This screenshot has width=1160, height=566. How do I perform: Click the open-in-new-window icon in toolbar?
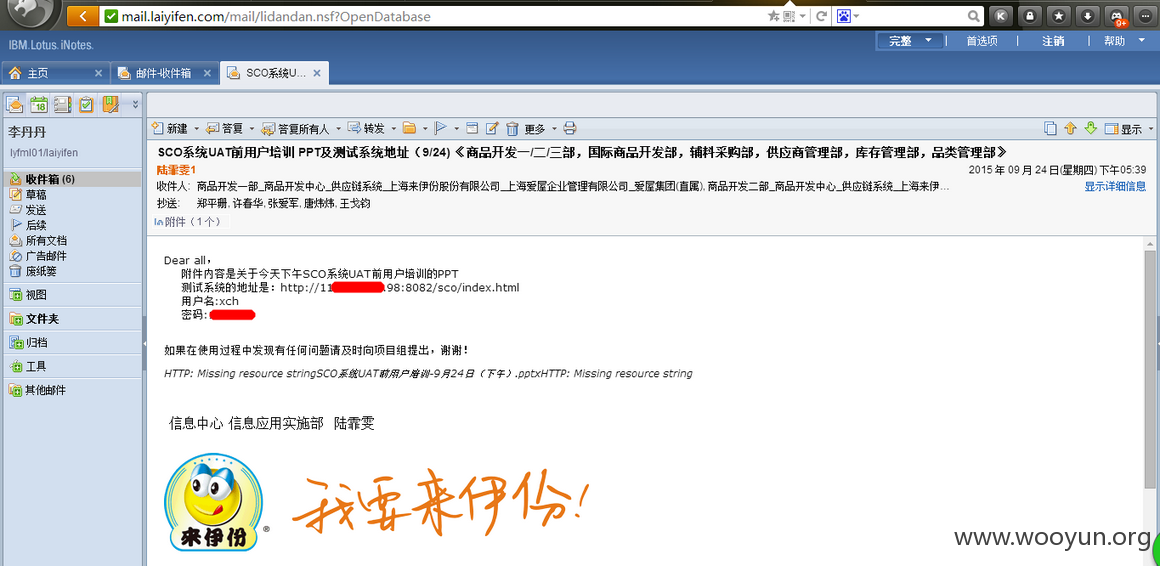[x=472, y=129]
